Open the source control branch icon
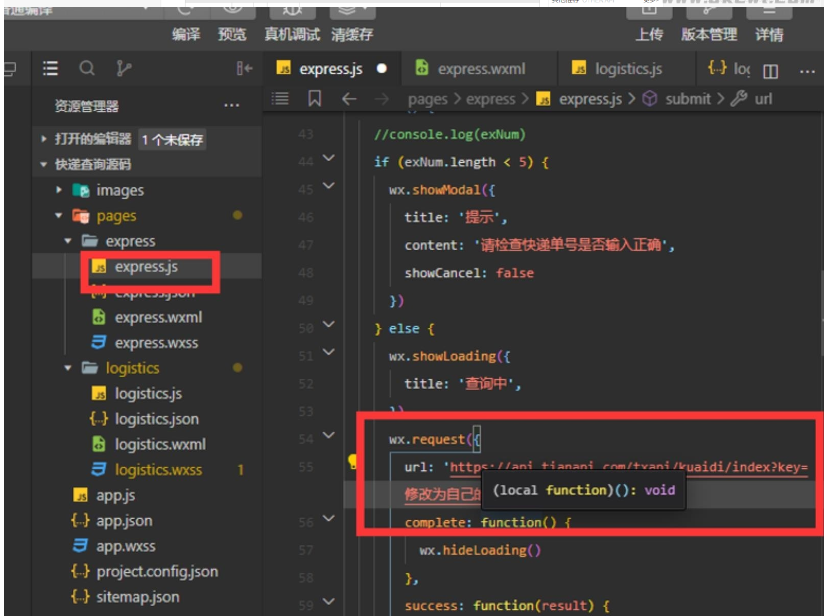The image size is (826, 616). click(x=123, y=69)
